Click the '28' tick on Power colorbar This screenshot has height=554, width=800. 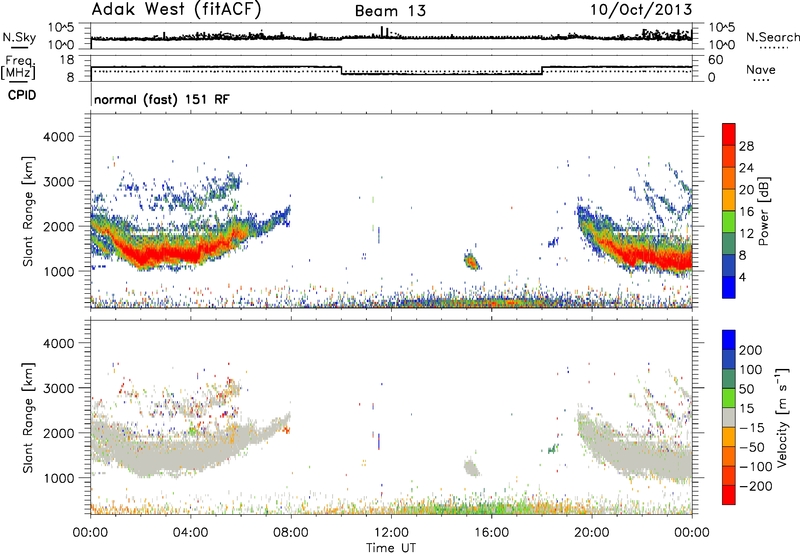point(746,146)
